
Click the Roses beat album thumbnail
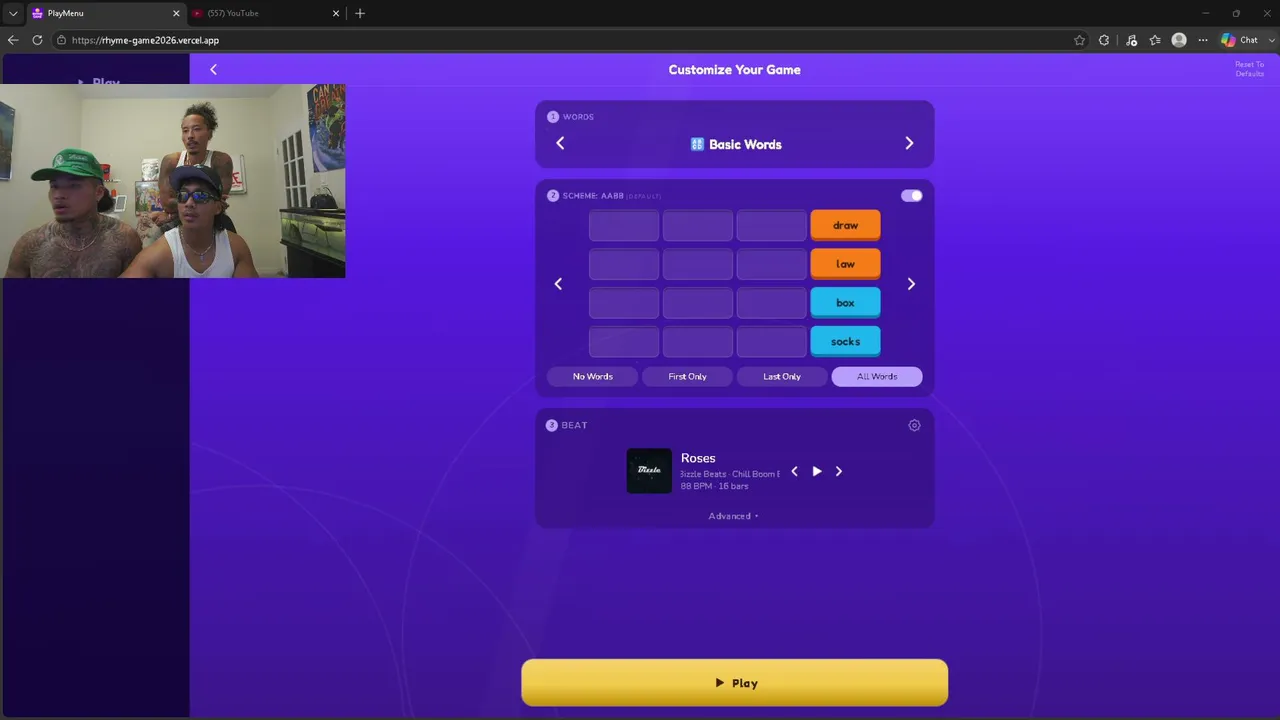650,471
